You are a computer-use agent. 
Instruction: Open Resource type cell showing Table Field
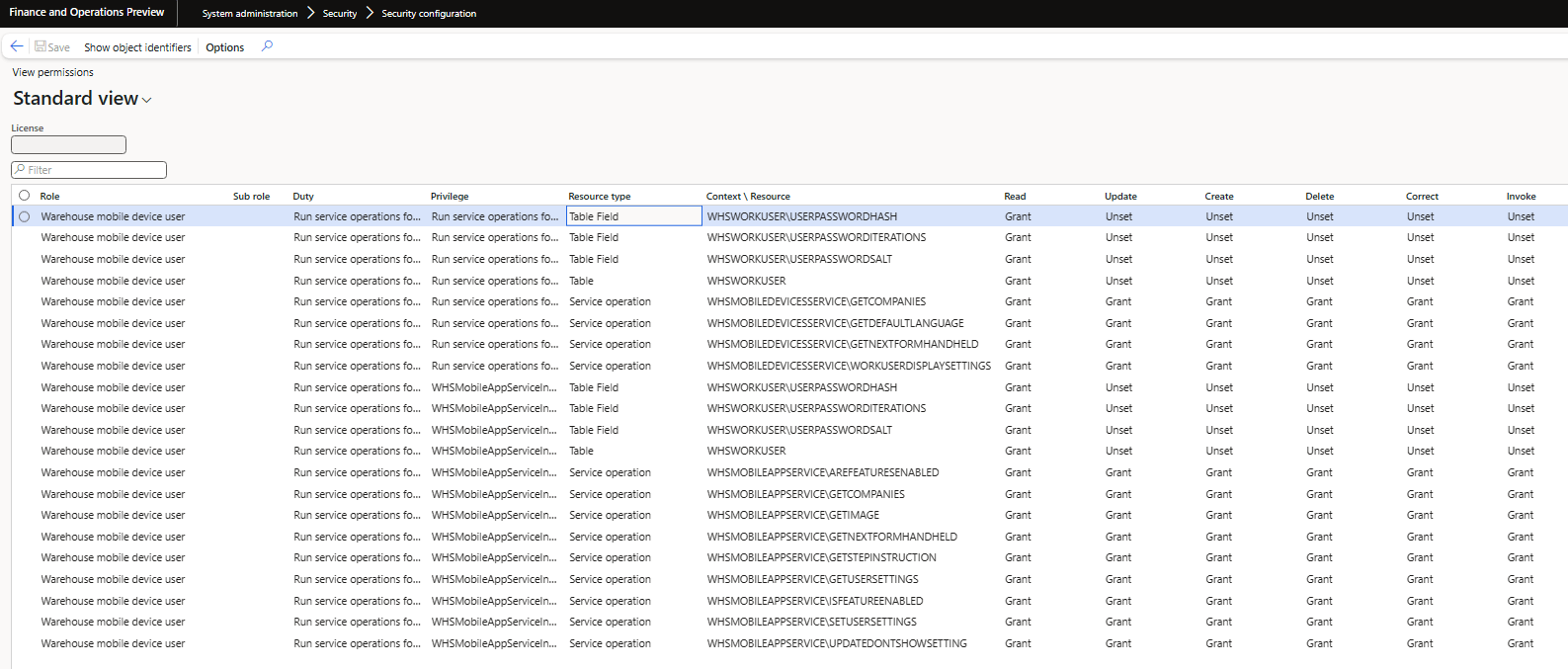tap(633, 216)
